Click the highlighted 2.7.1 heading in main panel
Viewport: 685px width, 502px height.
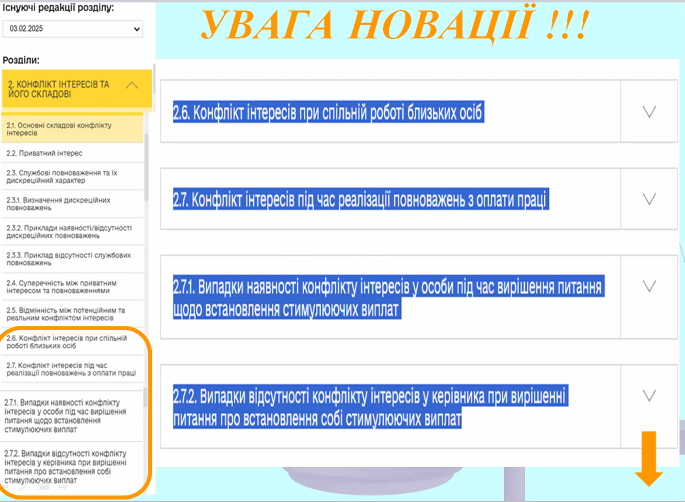388,299
